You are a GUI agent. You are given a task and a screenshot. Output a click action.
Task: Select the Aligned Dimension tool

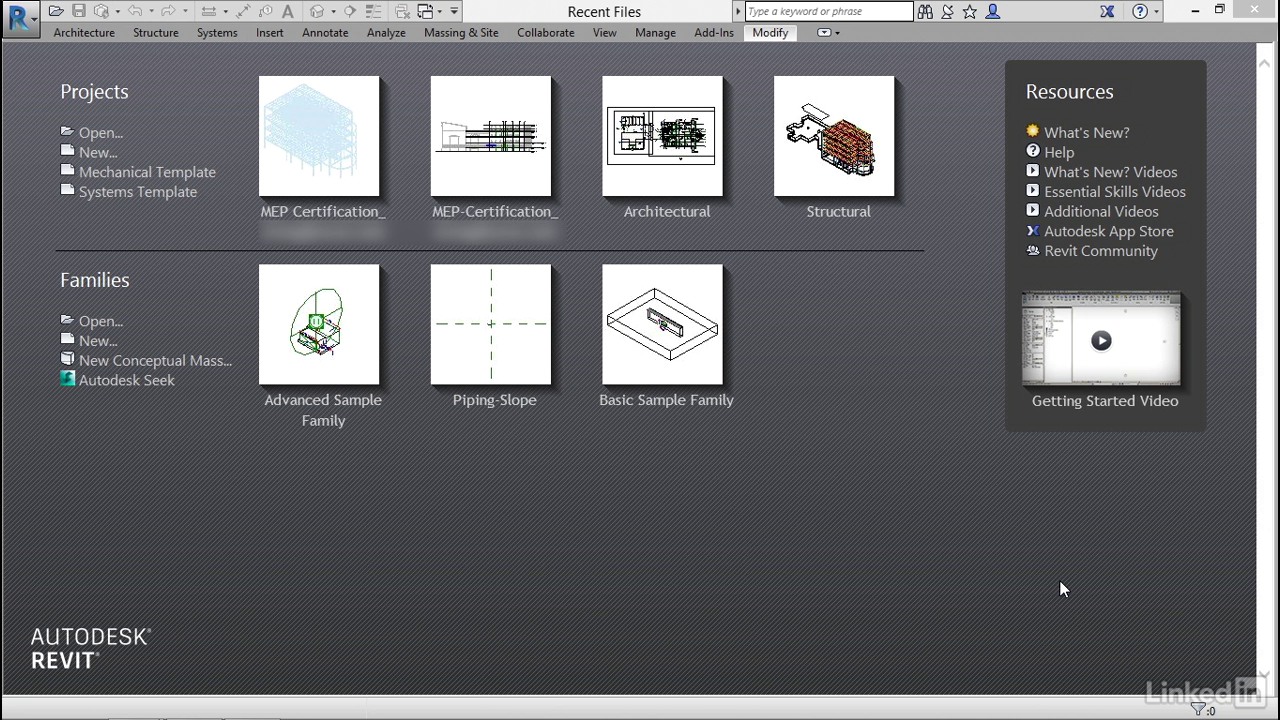click(x=243, y=11)
